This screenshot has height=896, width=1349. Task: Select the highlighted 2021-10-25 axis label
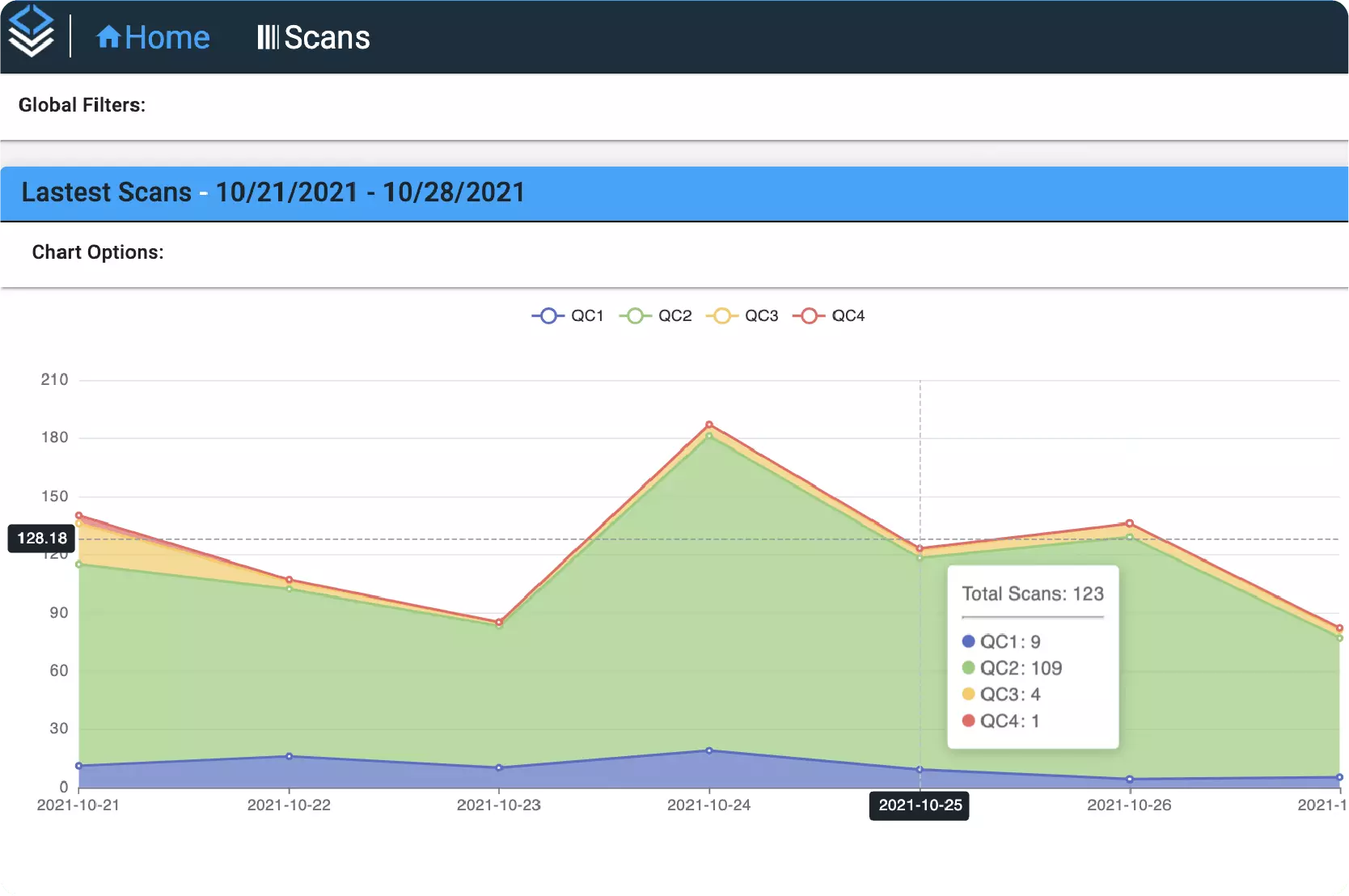click(919, 805)
